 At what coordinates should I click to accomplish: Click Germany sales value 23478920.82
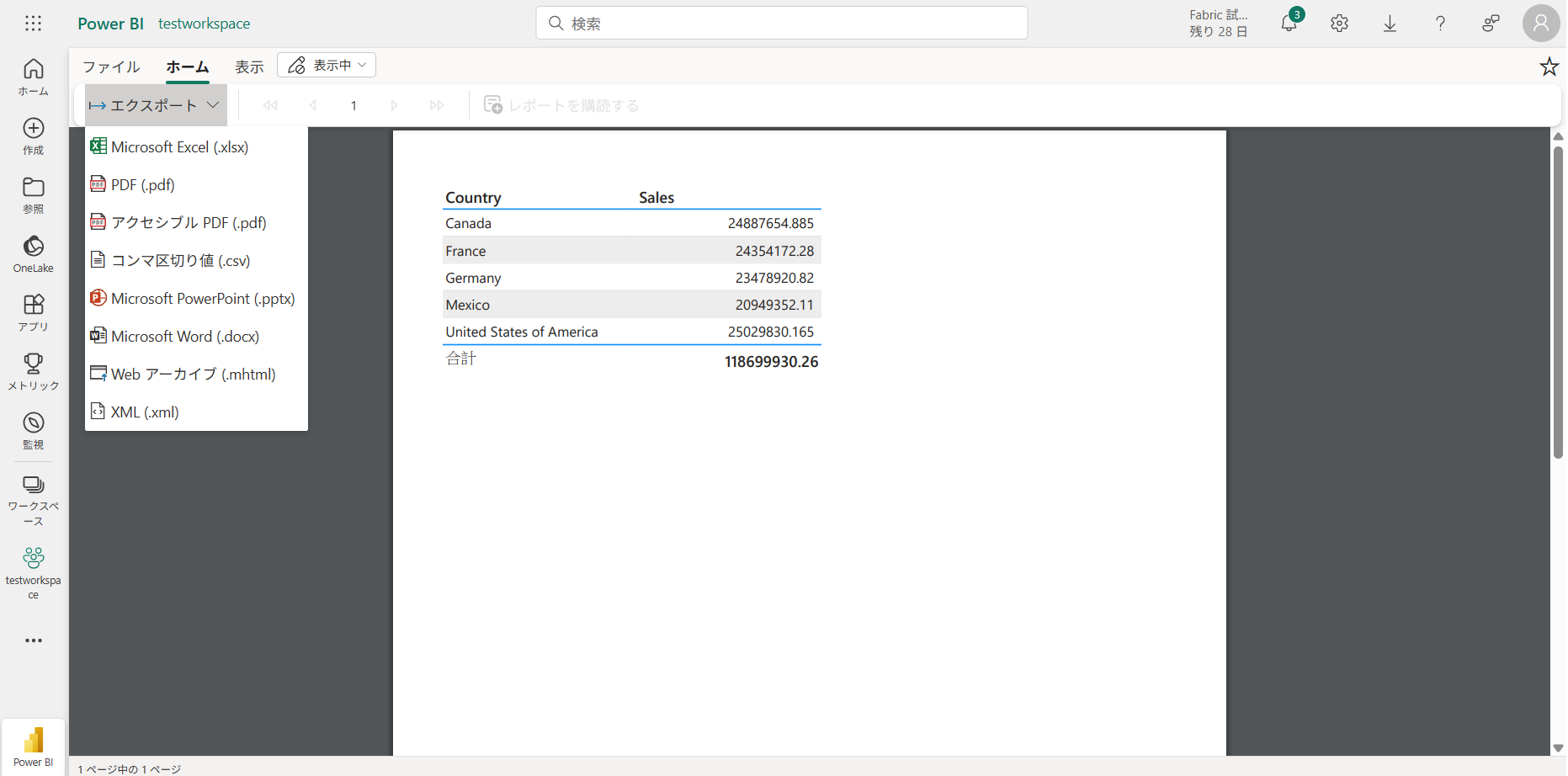(774, 278)
